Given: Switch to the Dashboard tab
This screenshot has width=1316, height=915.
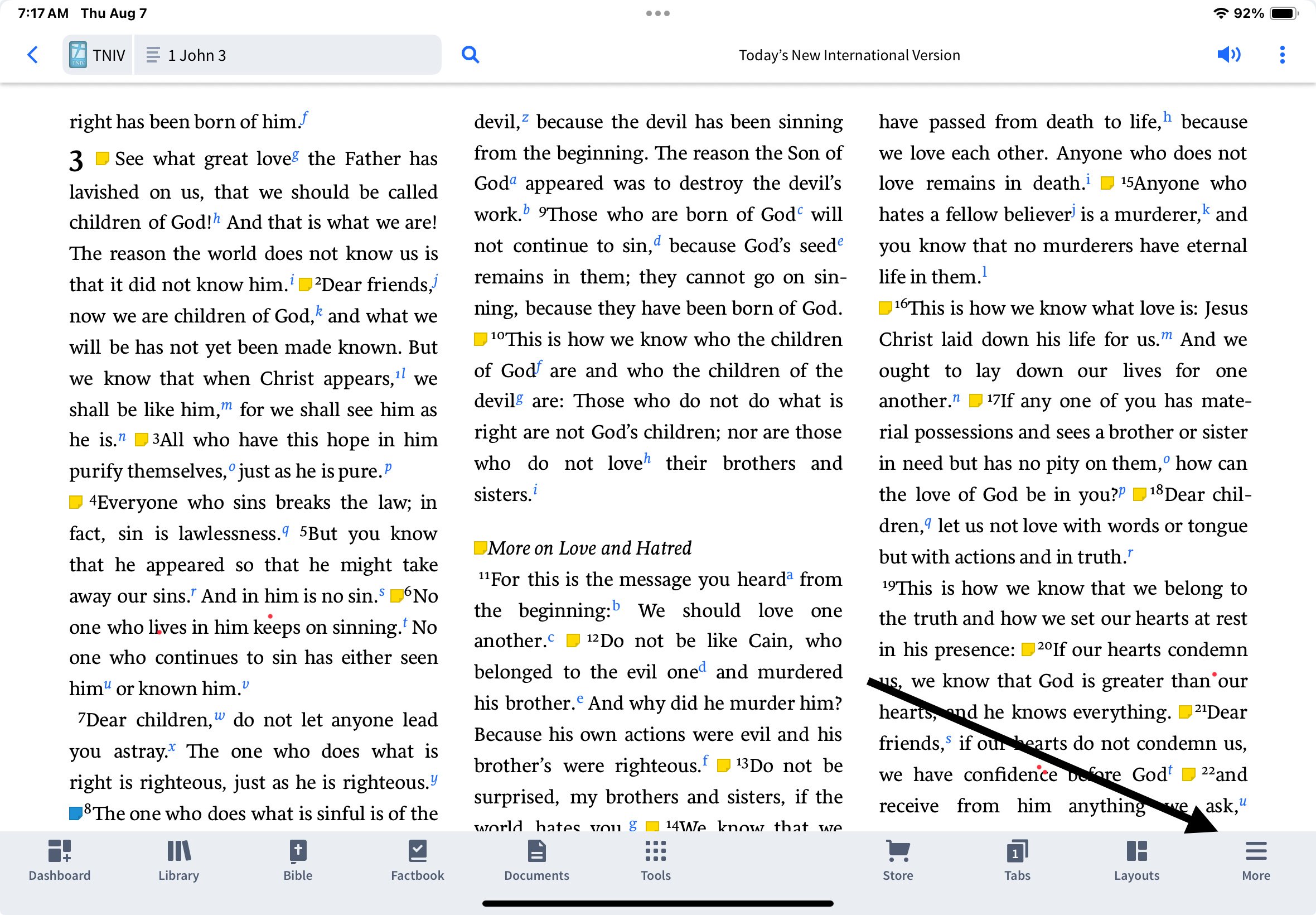Looking at the screenshot, I should tap(60, 860).
